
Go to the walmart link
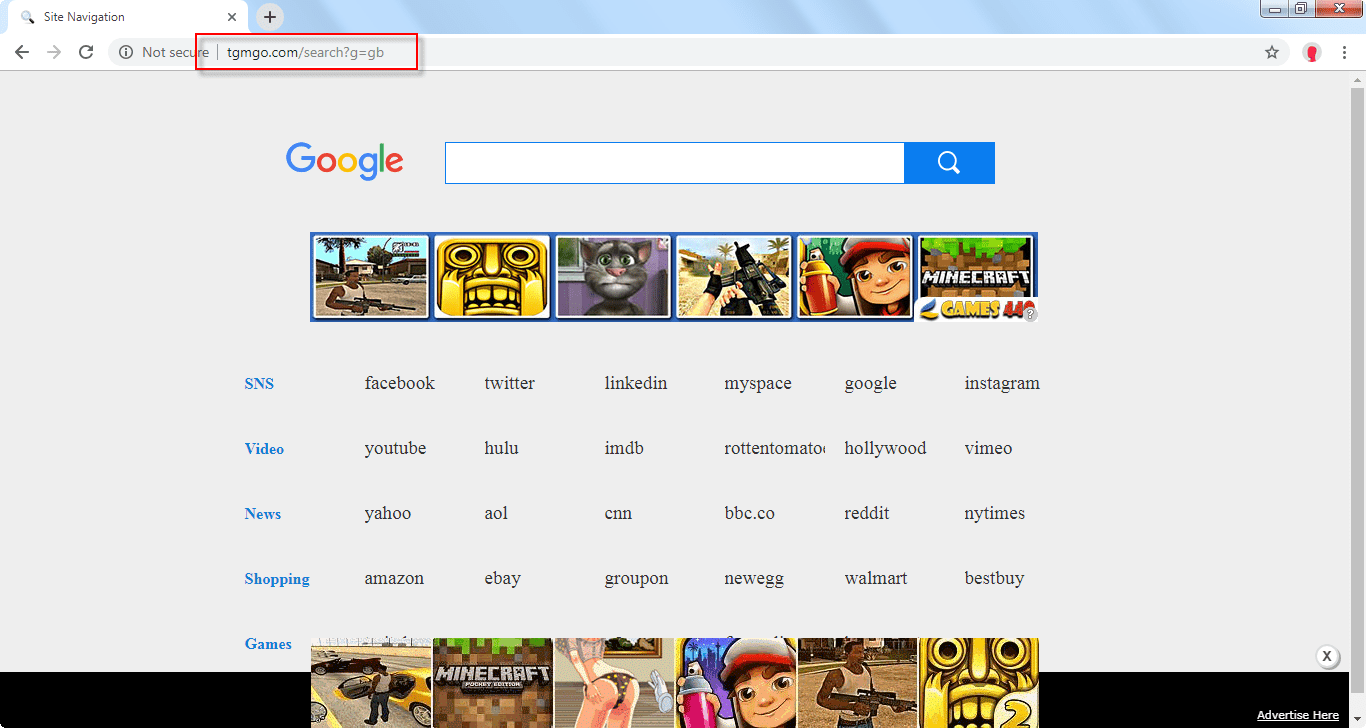(876, 578)
